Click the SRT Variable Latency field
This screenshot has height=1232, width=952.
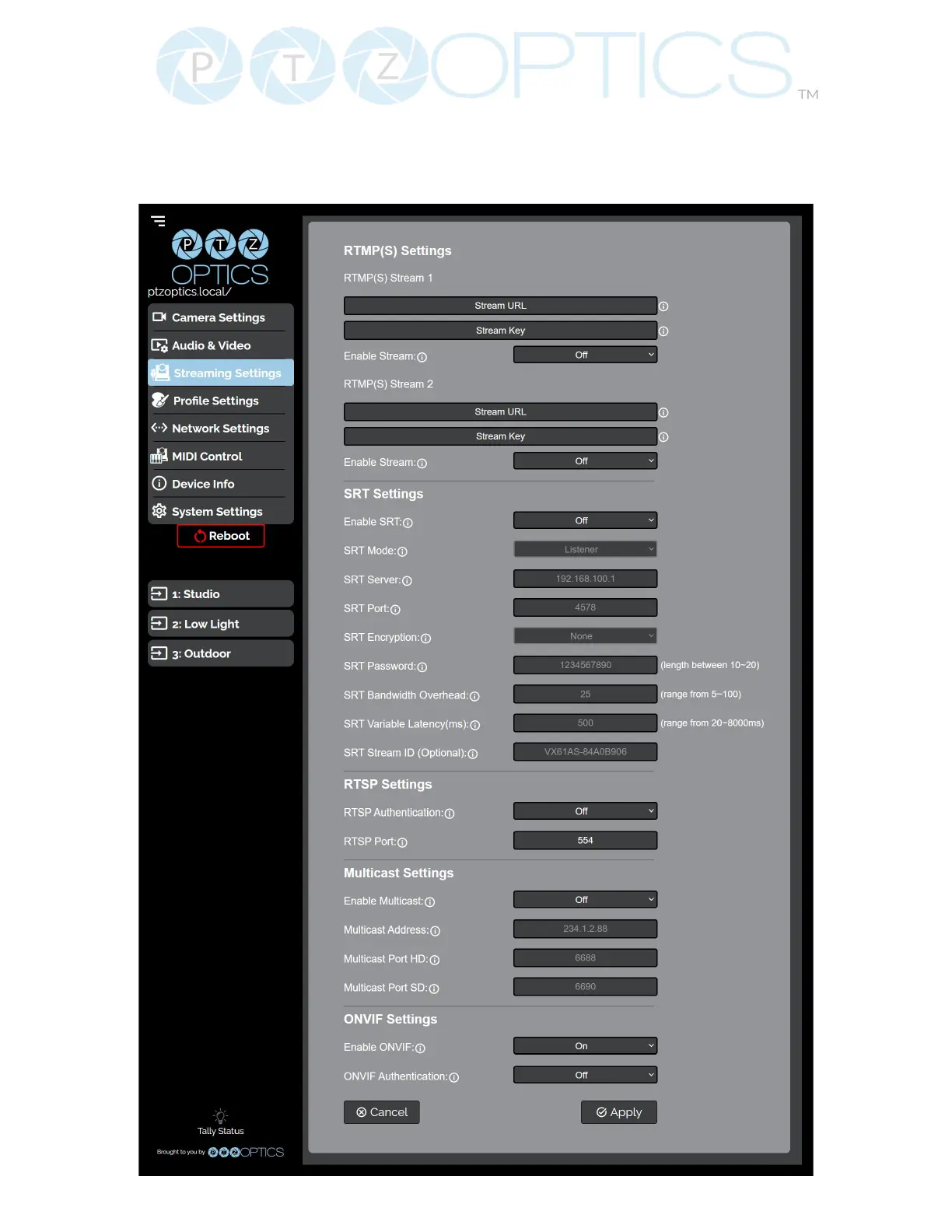click(585, 723)
